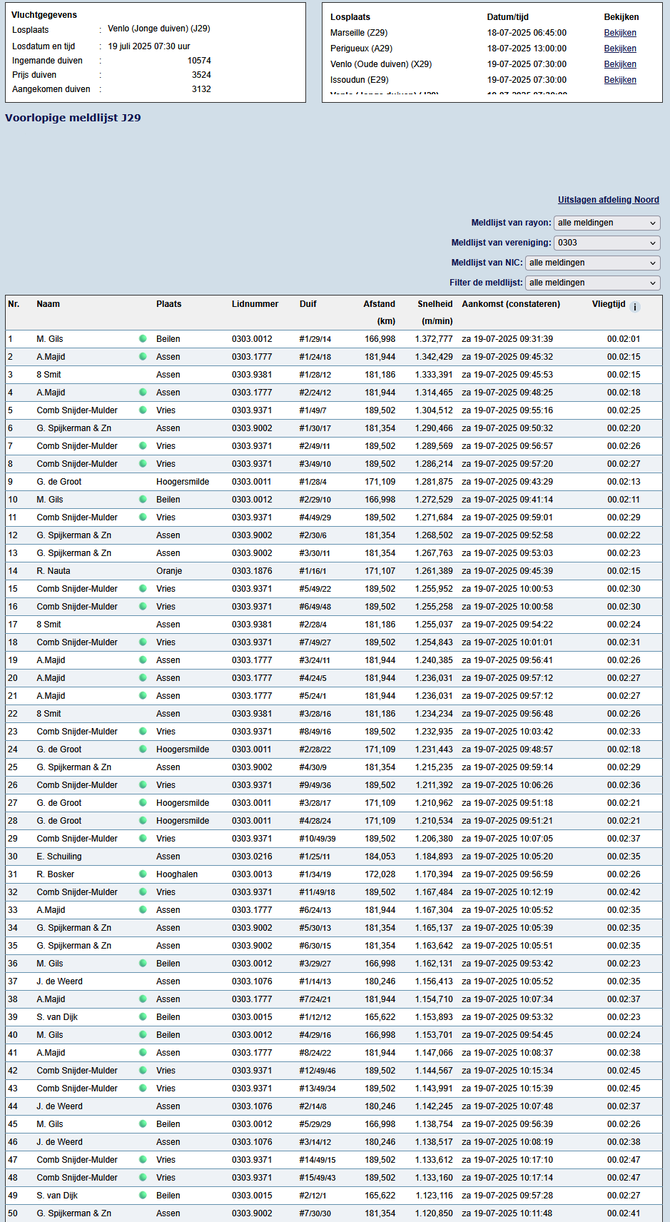The width and height of the screenshot is (670, 1222).
Task: Click green dot in row 19 A.Majid
Action: pos(143,660)
